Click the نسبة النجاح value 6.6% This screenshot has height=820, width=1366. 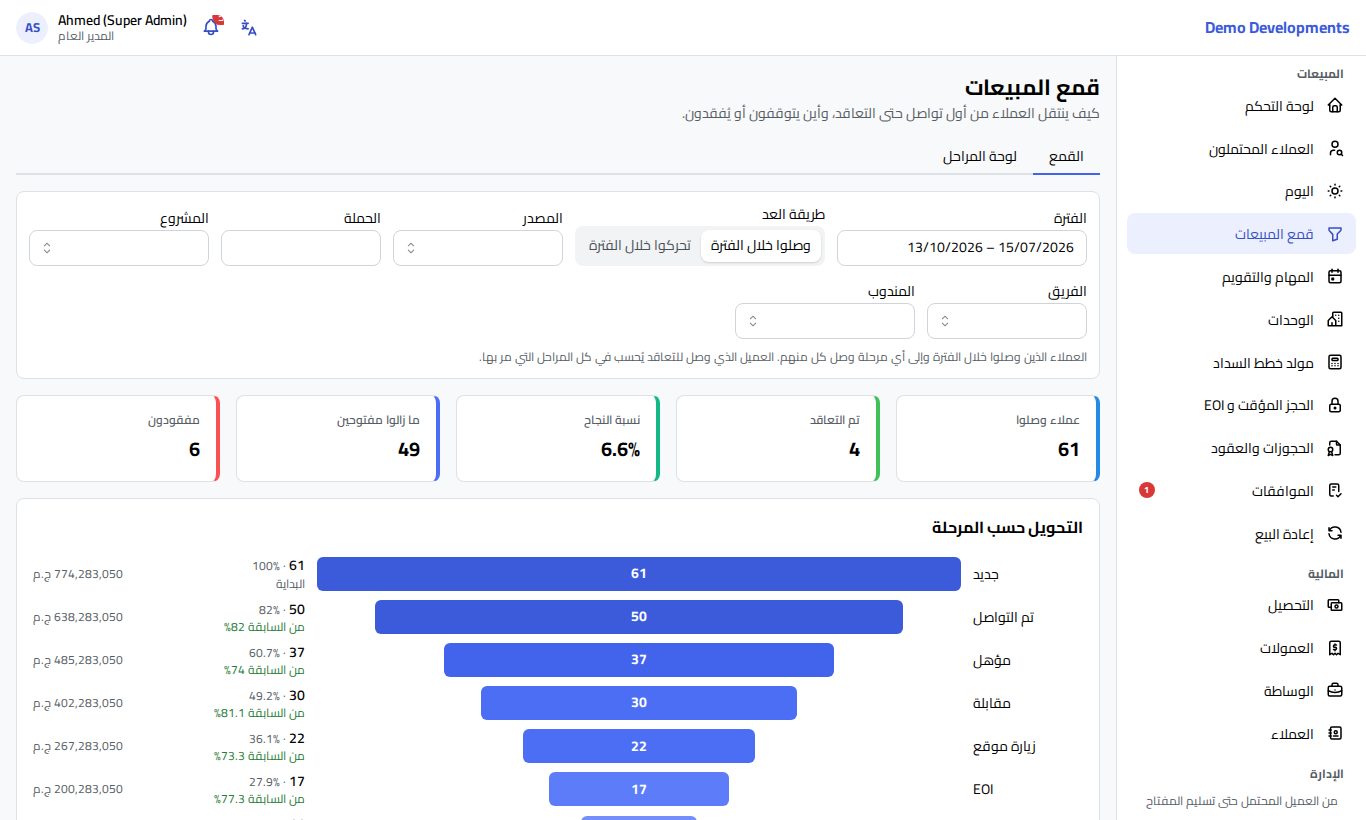coord(620,450)
